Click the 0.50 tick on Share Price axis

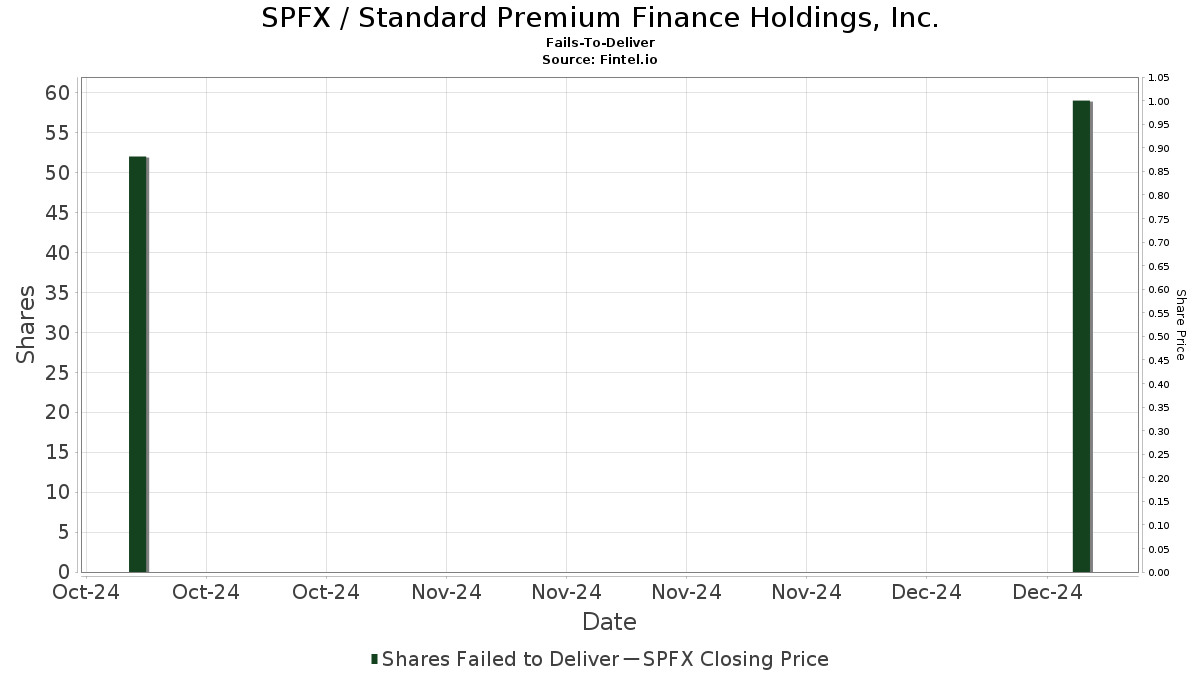1159,337
